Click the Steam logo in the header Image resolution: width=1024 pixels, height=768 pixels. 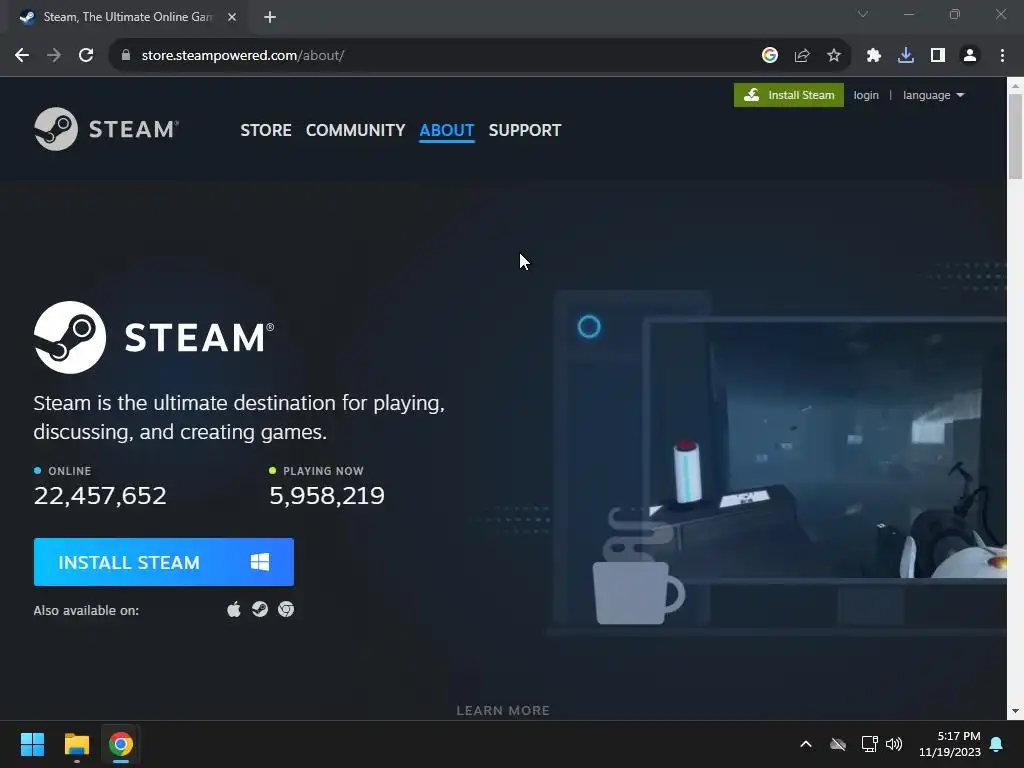pyautogui.click(x=106, y=129)
